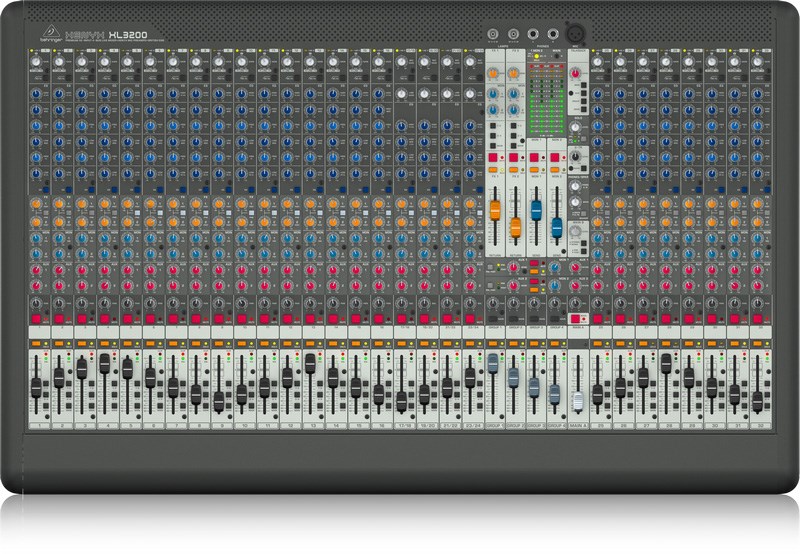
Task: Toggle red mute button on FX 1 strip
Action: tap(493, 158)
